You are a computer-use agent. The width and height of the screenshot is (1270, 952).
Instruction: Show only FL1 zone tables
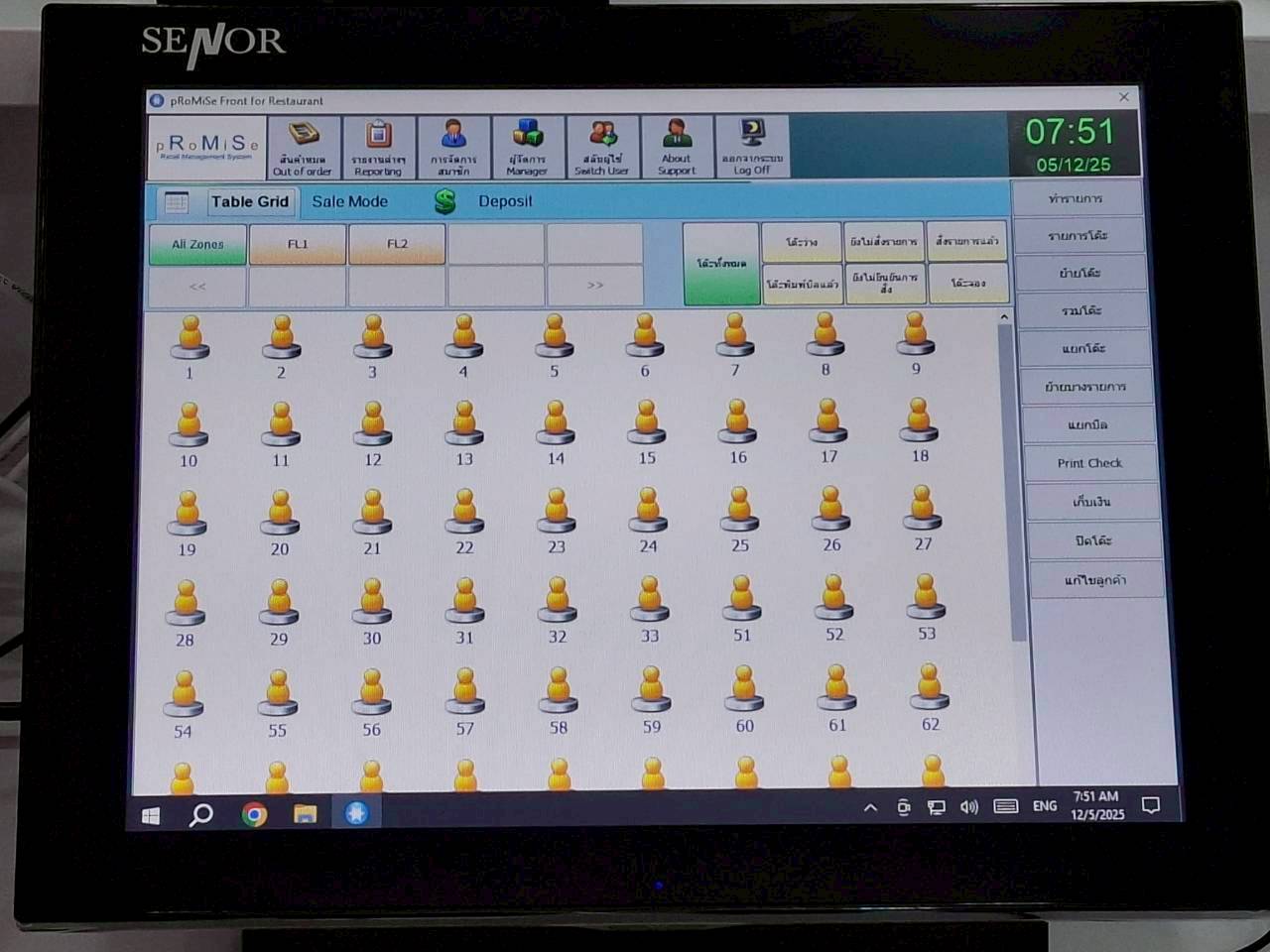(298, 244)
